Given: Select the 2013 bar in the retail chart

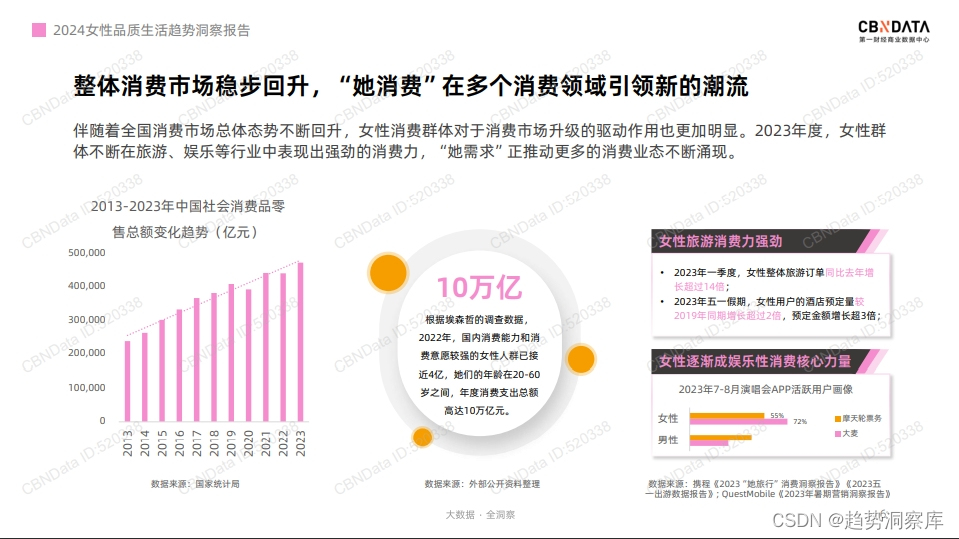Looking at the screenshot, I should 127,381.
